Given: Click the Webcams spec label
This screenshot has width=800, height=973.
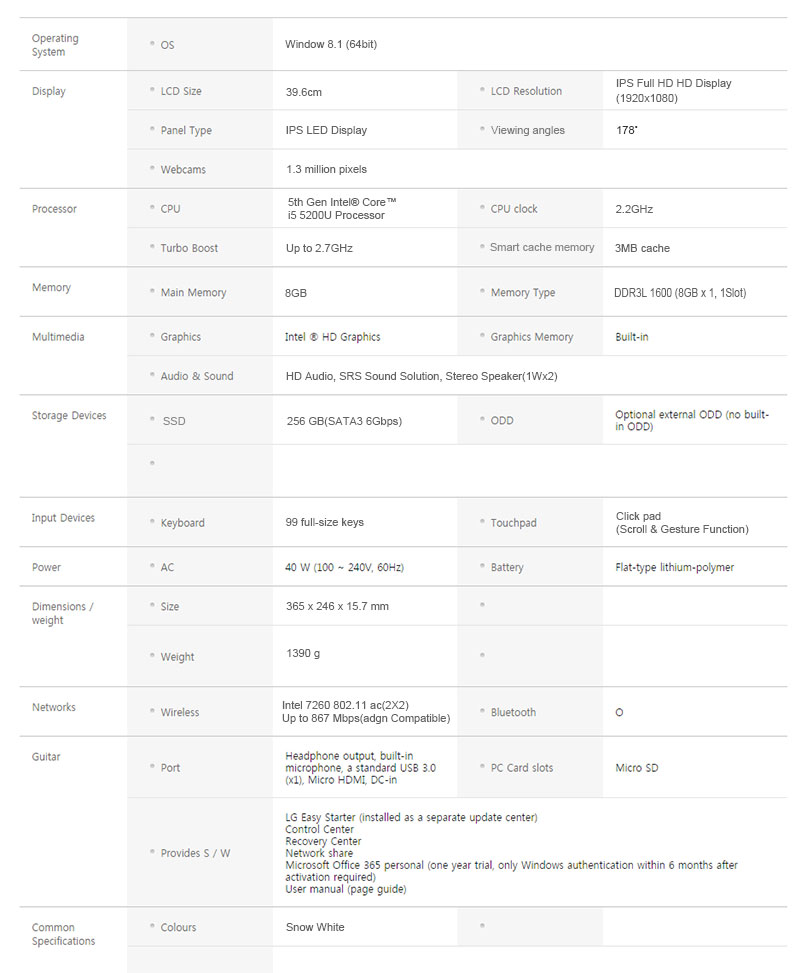Looking at the screenshot, I should click(183, 170).
